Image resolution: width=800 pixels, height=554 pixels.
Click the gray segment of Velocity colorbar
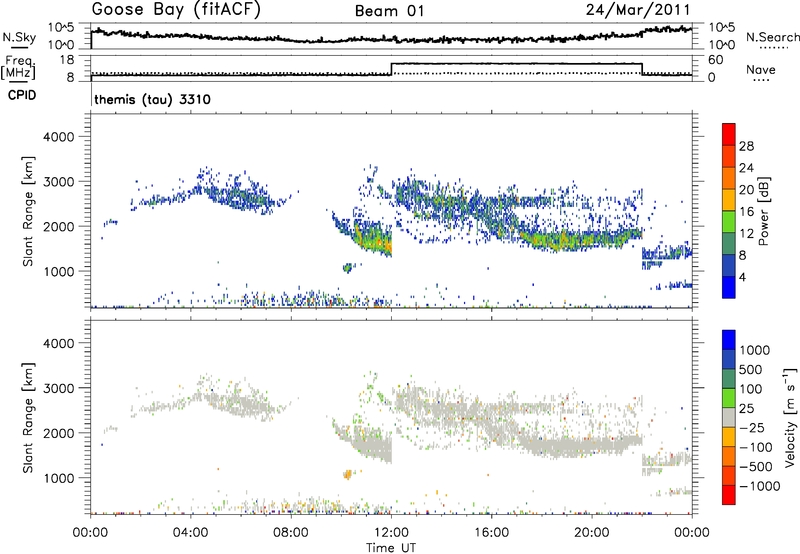click(729, 418)
